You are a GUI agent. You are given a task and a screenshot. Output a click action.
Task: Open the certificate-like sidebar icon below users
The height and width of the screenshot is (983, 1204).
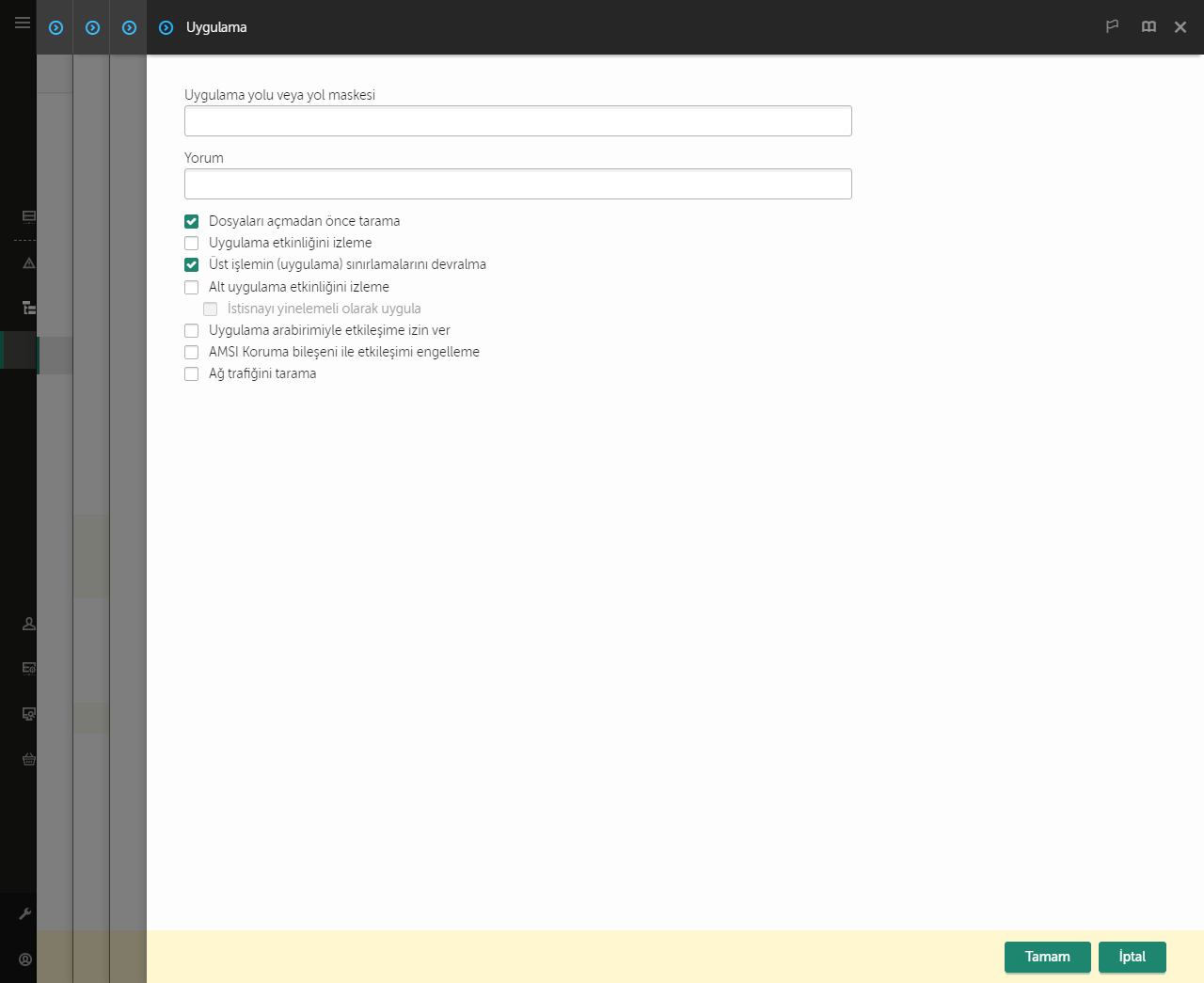click(29, 668)
